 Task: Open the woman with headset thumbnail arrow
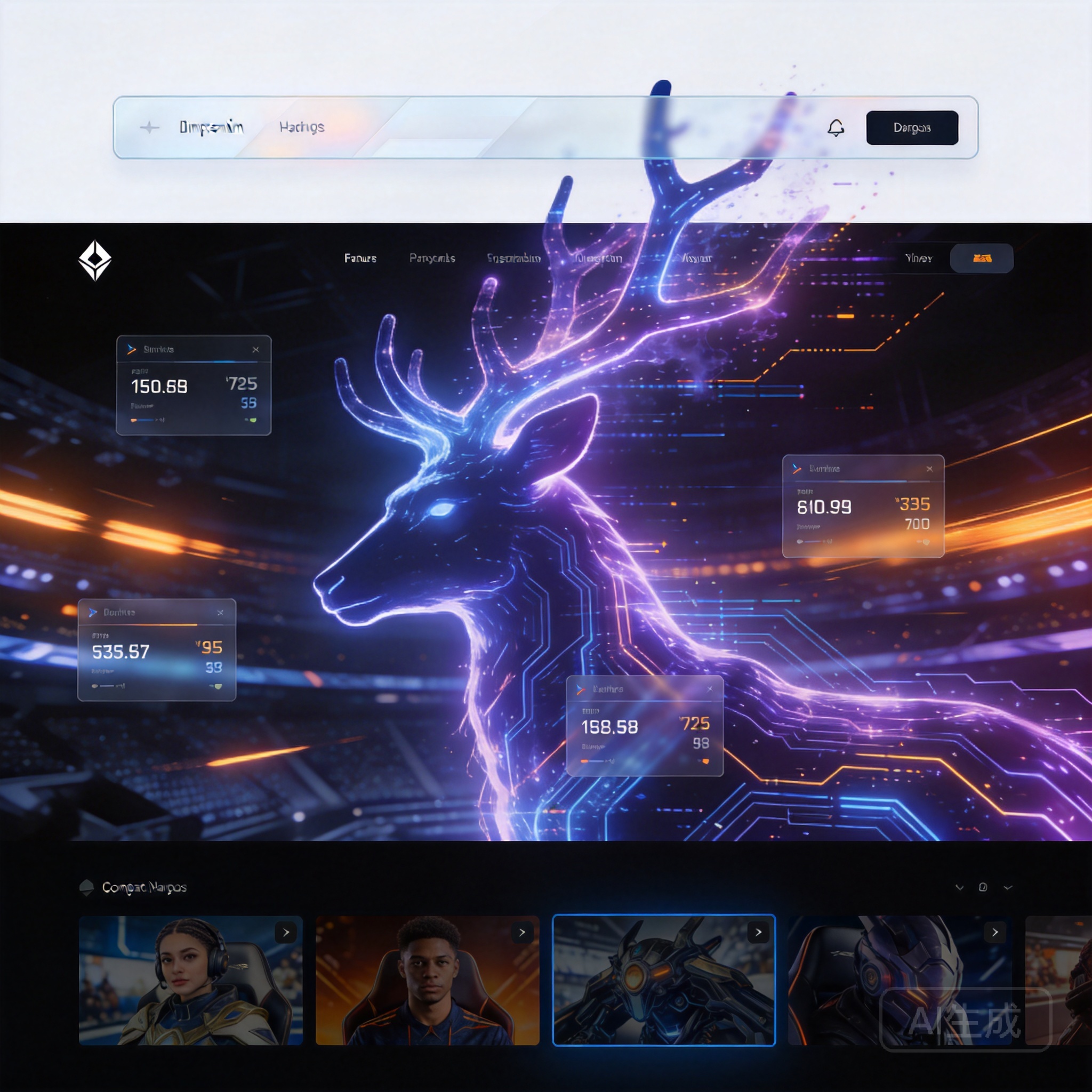285,933
